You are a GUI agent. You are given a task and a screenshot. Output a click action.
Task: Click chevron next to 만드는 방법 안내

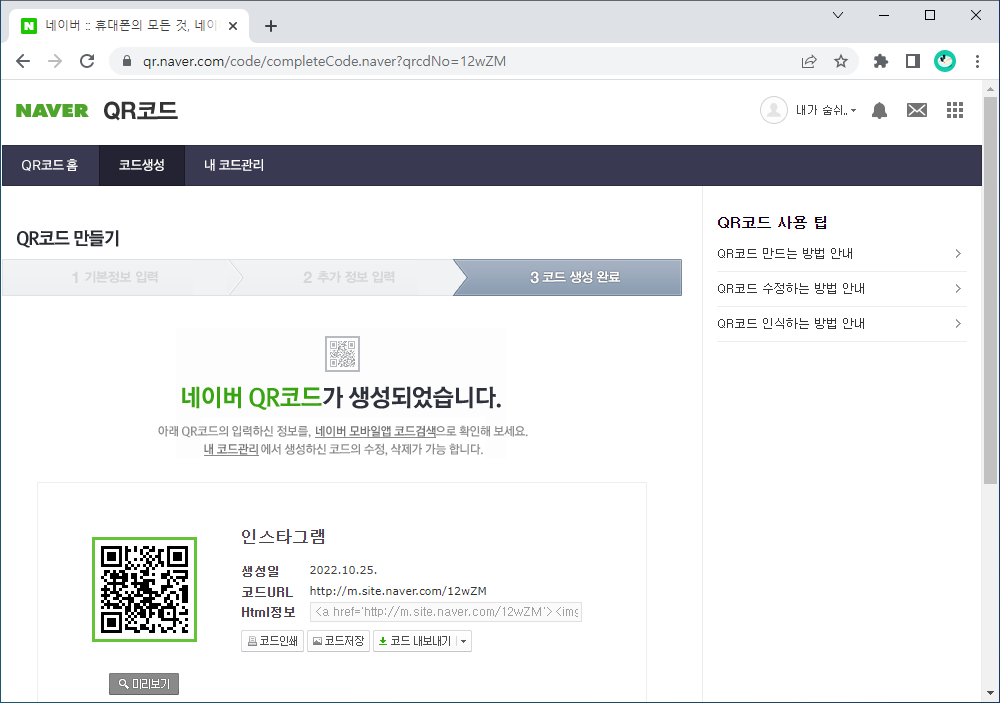click(x=958, y=254)
